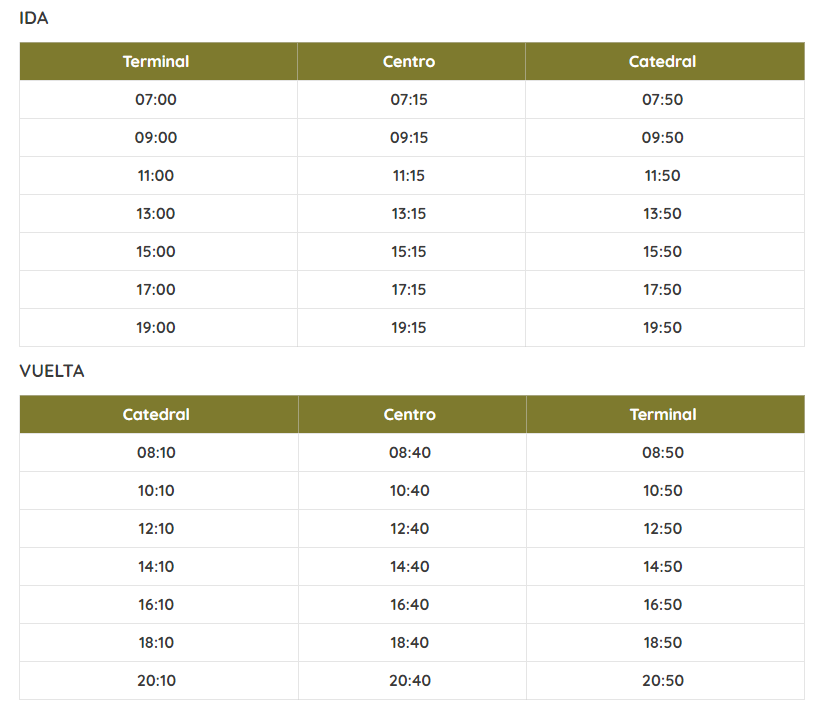The width and height of the screenshot is (821, 720).
Task: Select the 16:40 Centro return cell
Action: [410, 604]
